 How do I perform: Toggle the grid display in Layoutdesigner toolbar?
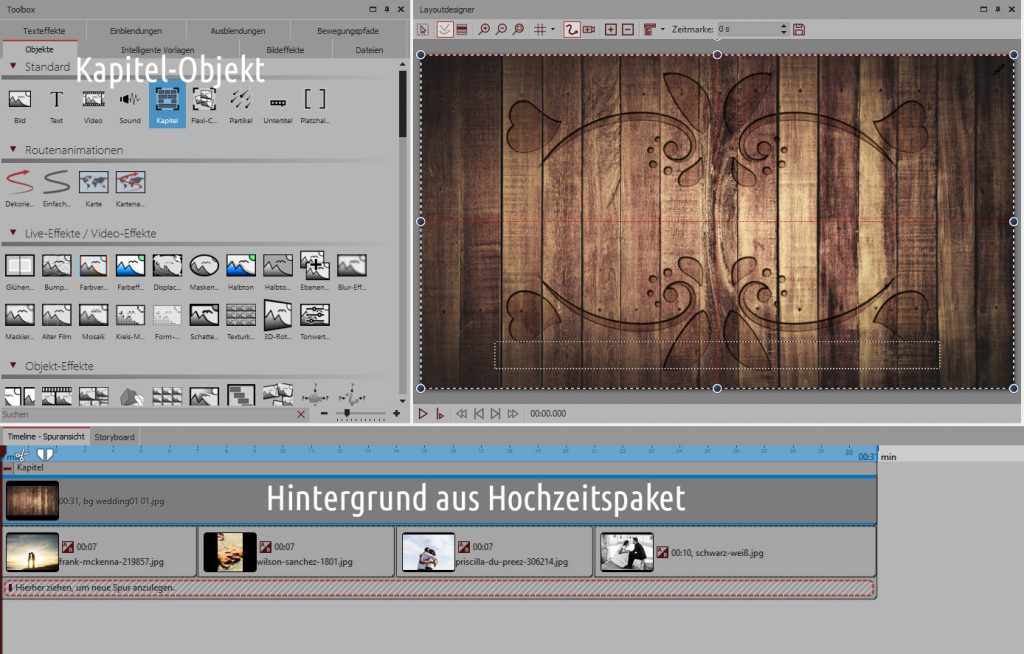coord(540,30)
